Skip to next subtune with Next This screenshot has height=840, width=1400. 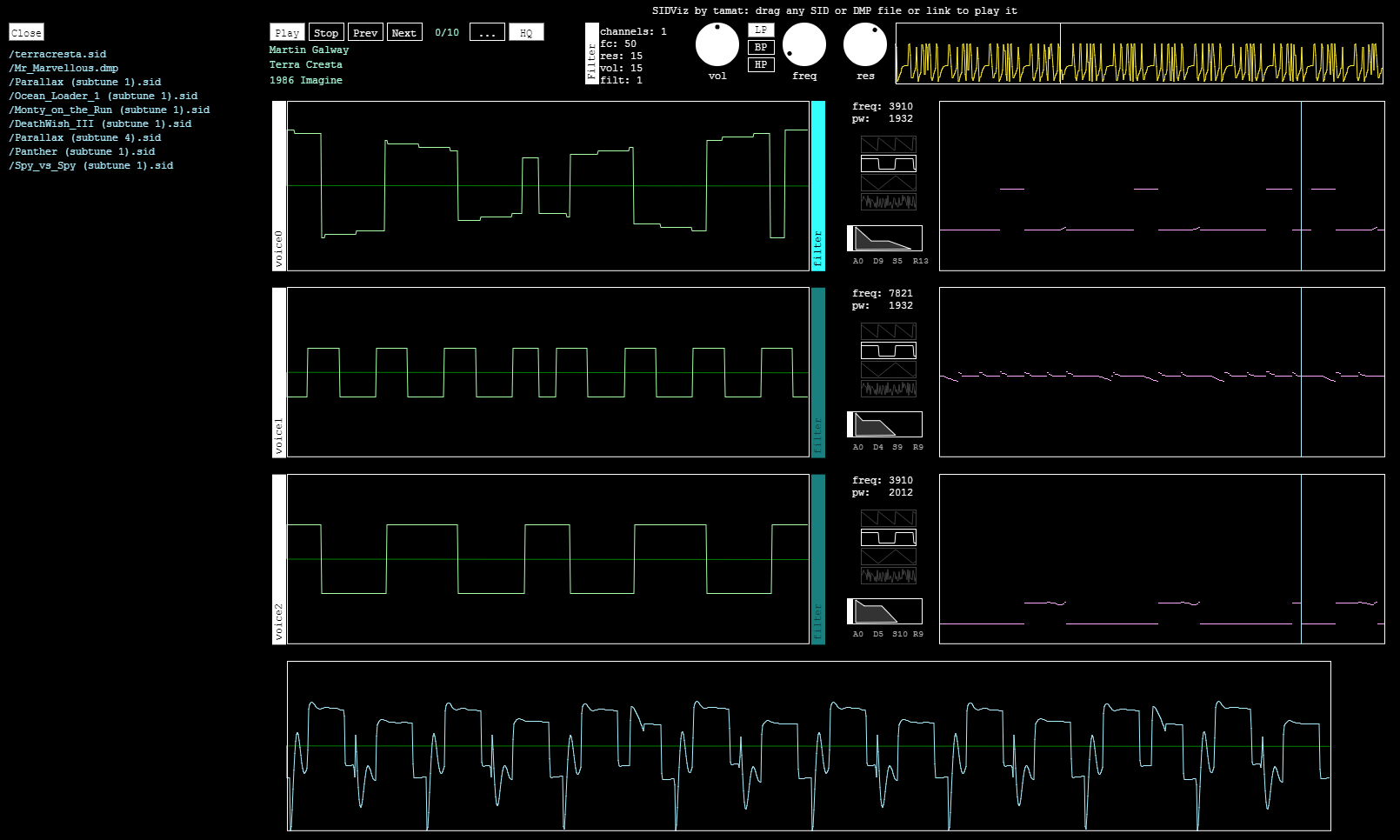404,32
